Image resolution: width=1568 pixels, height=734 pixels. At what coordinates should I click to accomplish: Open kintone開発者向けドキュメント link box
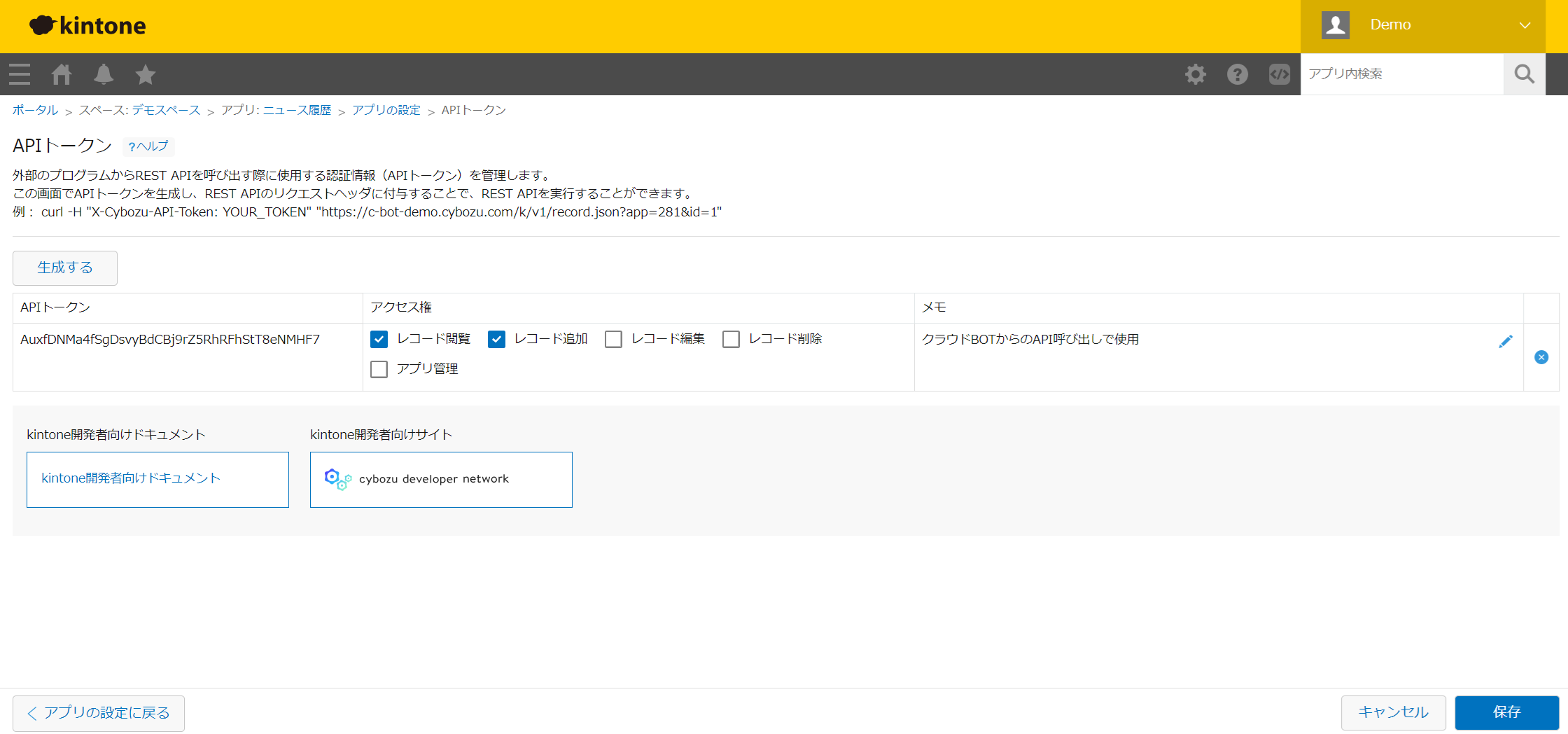pyautogui.click(x=157, y=480)
